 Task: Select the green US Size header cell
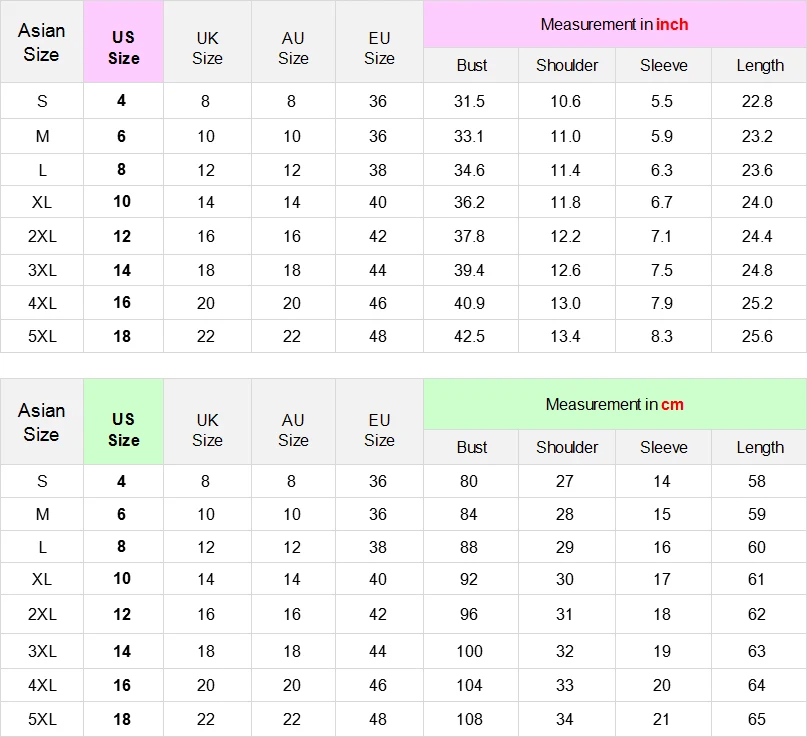pyautogui.click(x=124, y=422)
